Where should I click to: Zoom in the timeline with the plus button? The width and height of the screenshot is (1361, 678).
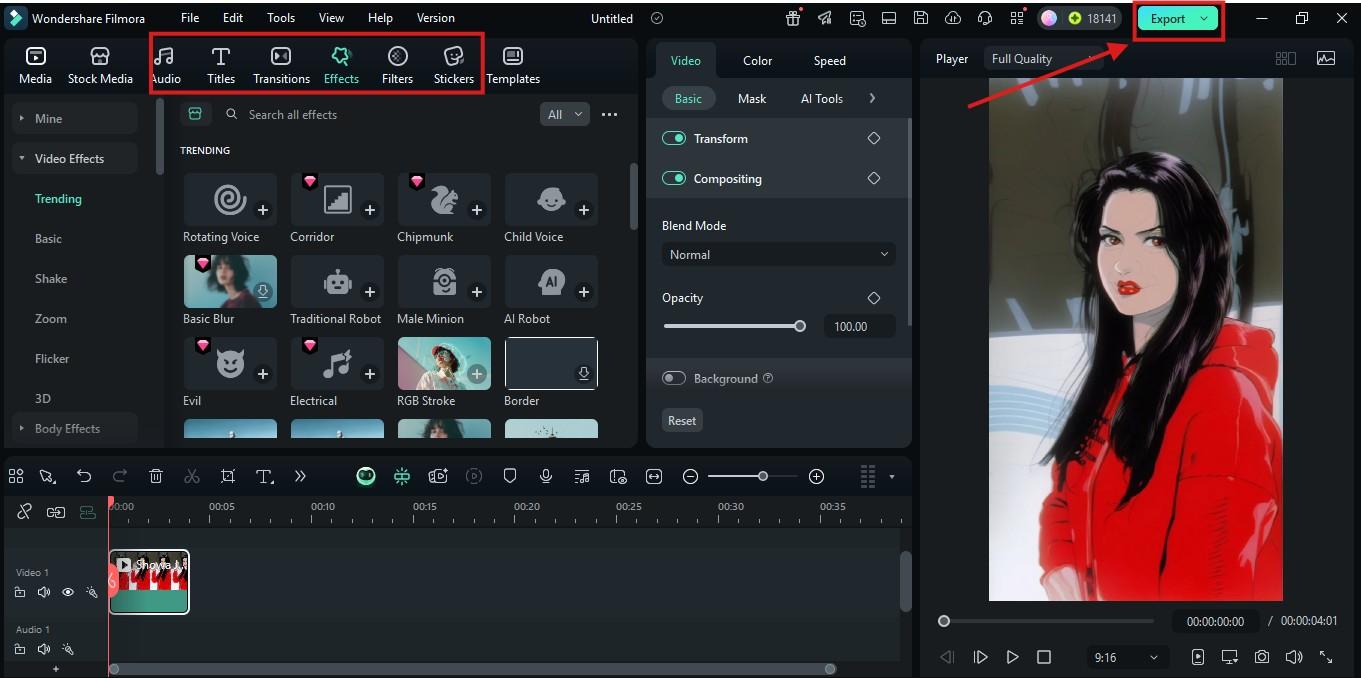pos(816,476)
